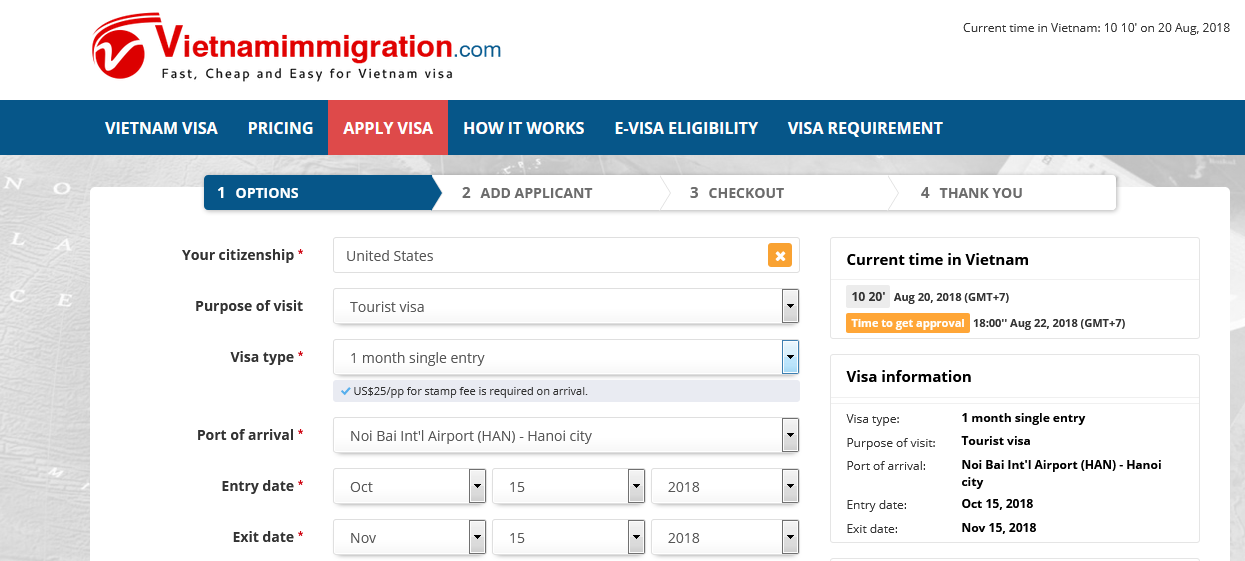Expand the Visa type dropdown
Screen dimensions: 1245x561
click(x=566, y=358)
